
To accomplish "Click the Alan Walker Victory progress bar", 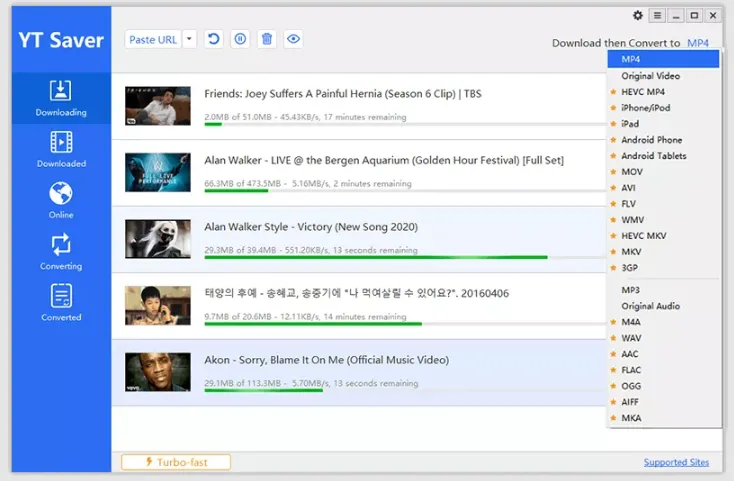I will coord(405,257).
